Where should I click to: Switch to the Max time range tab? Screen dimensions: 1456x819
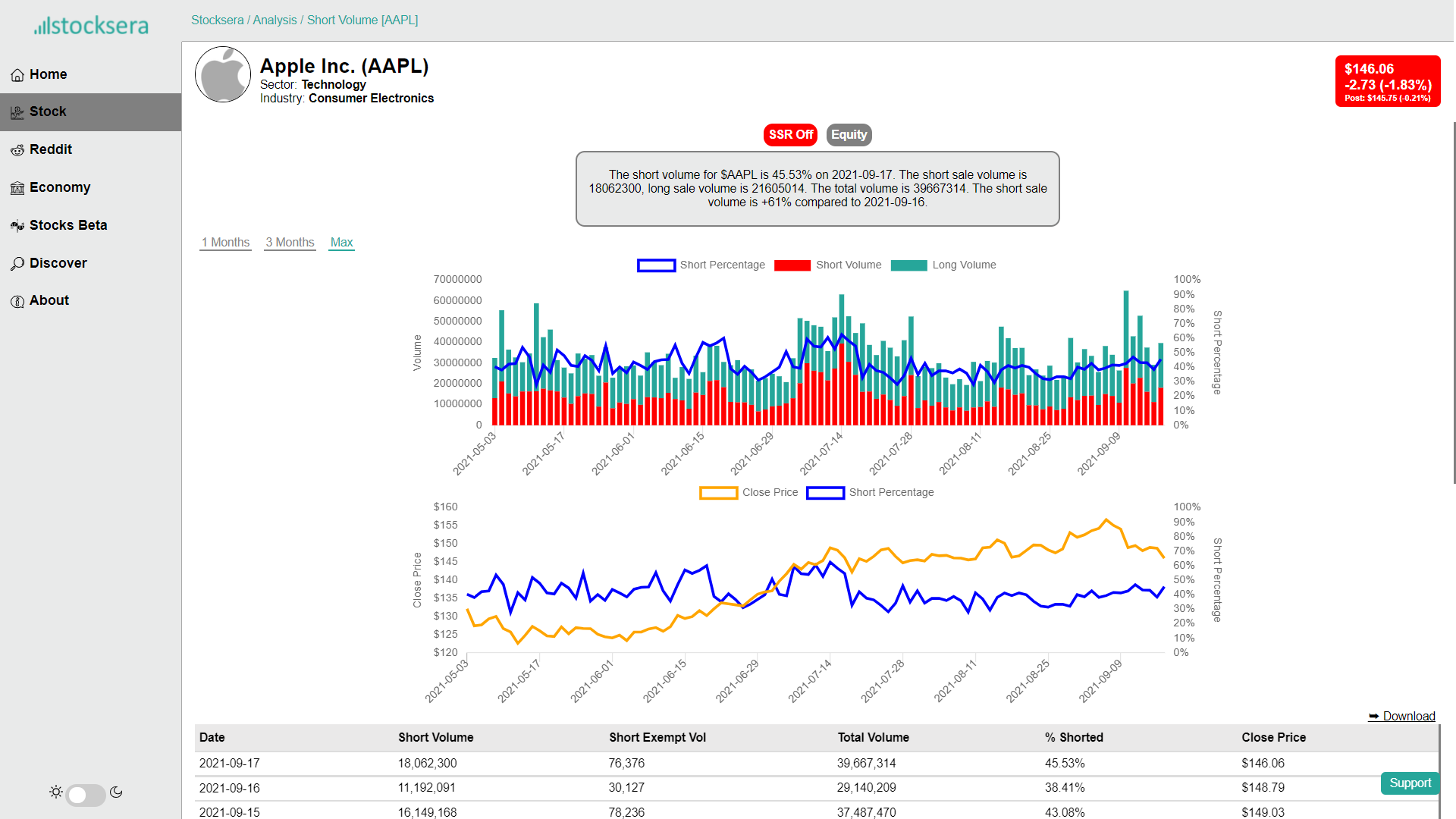[341, 243]
